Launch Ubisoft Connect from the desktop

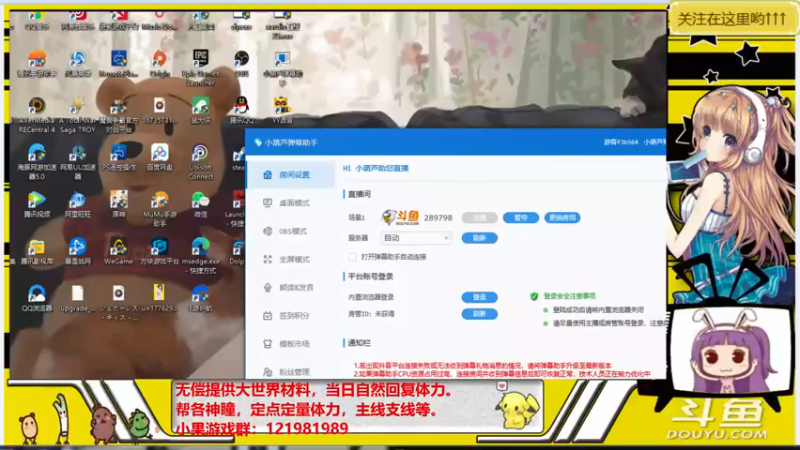[x=200, y=162]
